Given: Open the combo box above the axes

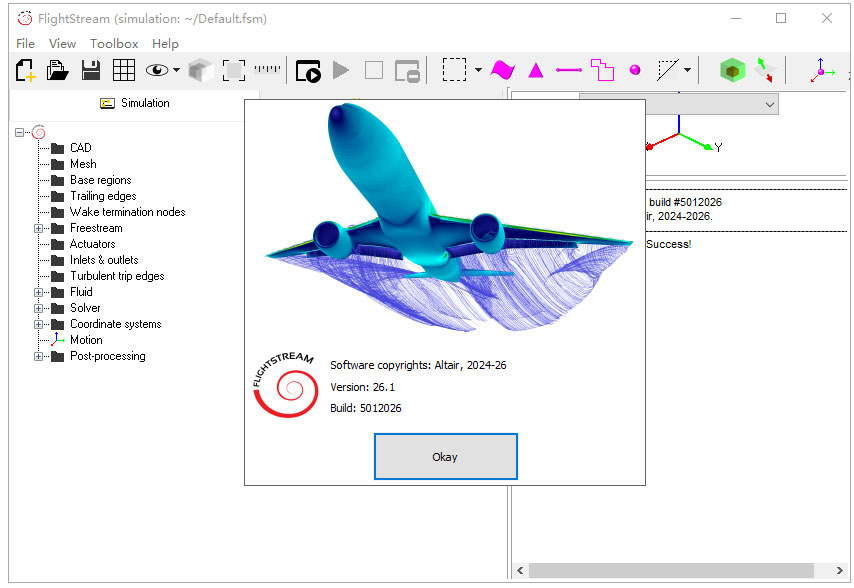Looking at the screenshot, I should point(712,104).
